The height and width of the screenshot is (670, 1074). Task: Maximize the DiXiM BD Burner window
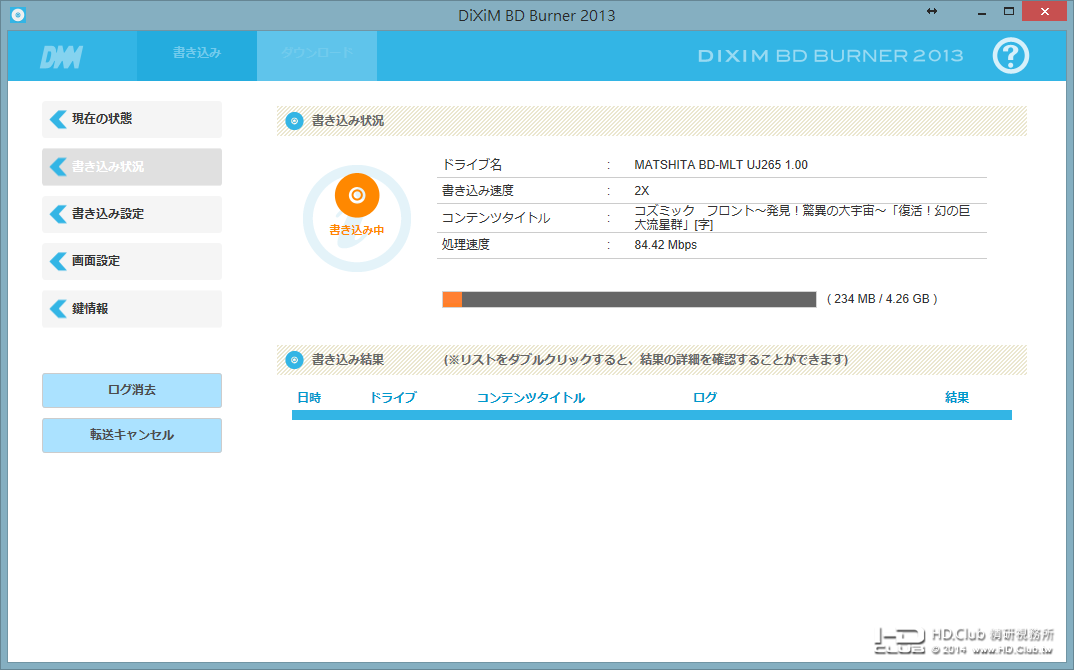click(x=1009, y=12)
